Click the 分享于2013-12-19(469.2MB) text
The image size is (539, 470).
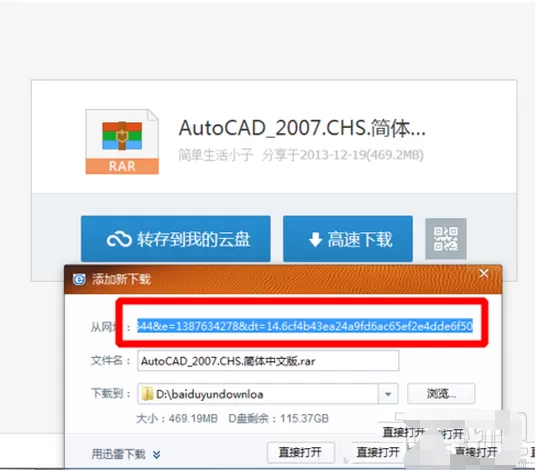coord(343,155)
